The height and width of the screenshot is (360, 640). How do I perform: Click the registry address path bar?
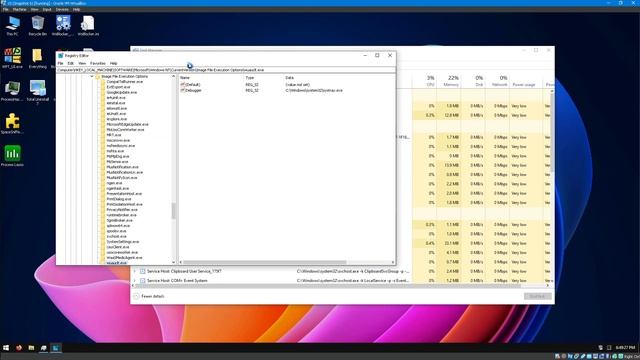point(226,70)
